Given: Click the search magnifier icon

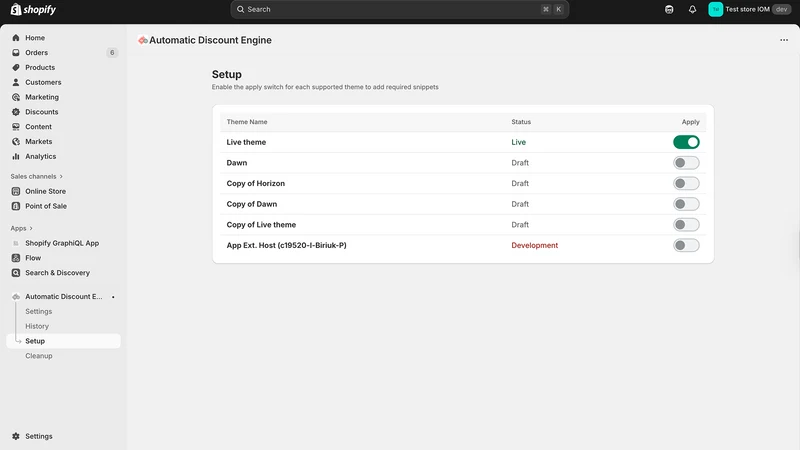Looking at the screenshot, I should 240,9.
